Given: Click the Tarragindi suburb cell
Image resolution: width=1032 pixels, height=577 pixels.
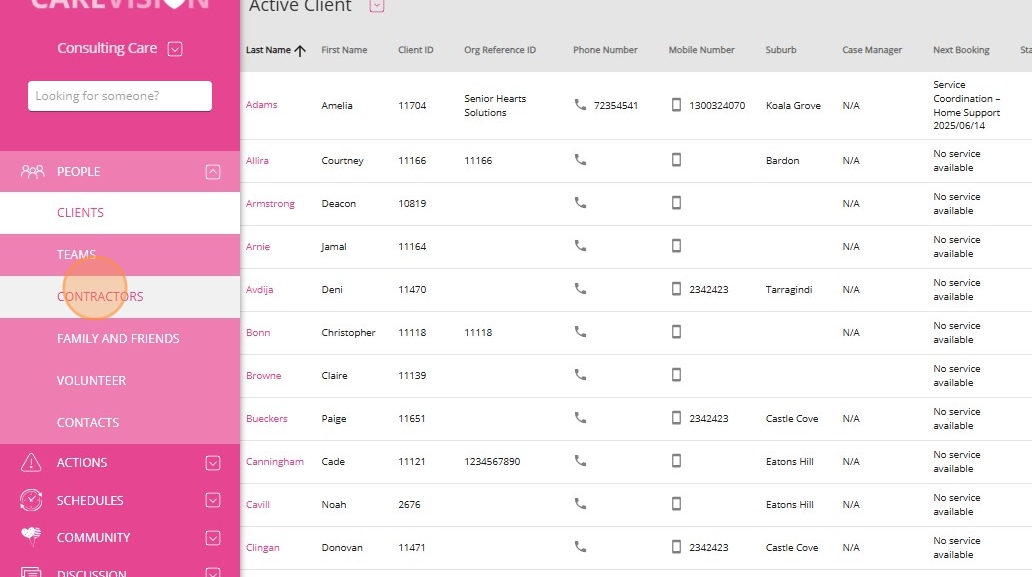Looking at the screenshot, I should click(788, 289).
